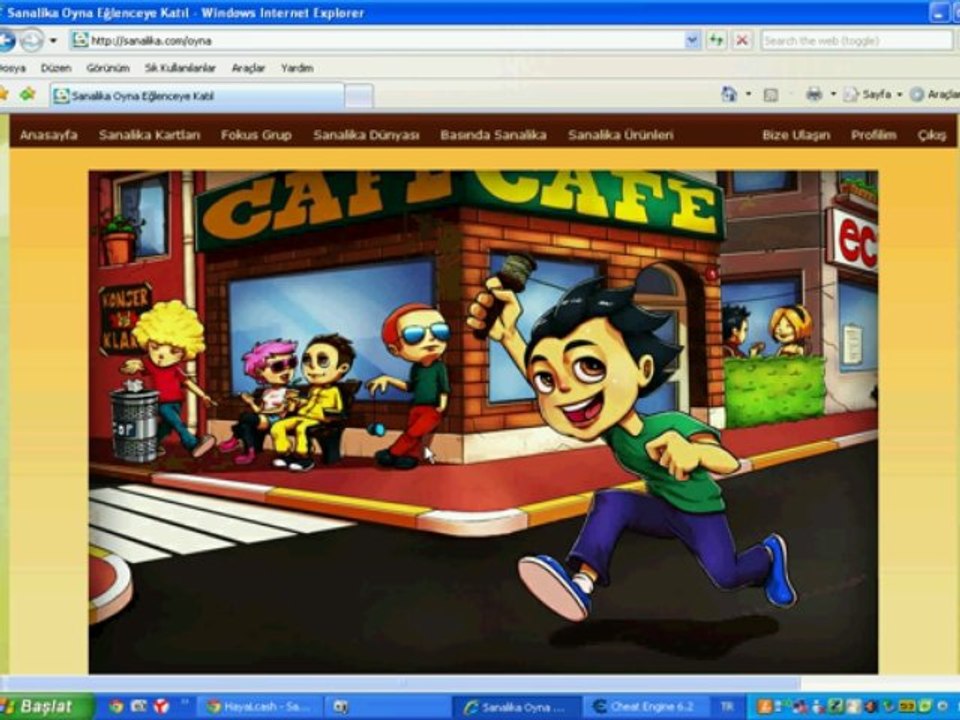Screen dimensions: 960x720
Task: Click the green Refresh page icon
Action: coord(716,40)
